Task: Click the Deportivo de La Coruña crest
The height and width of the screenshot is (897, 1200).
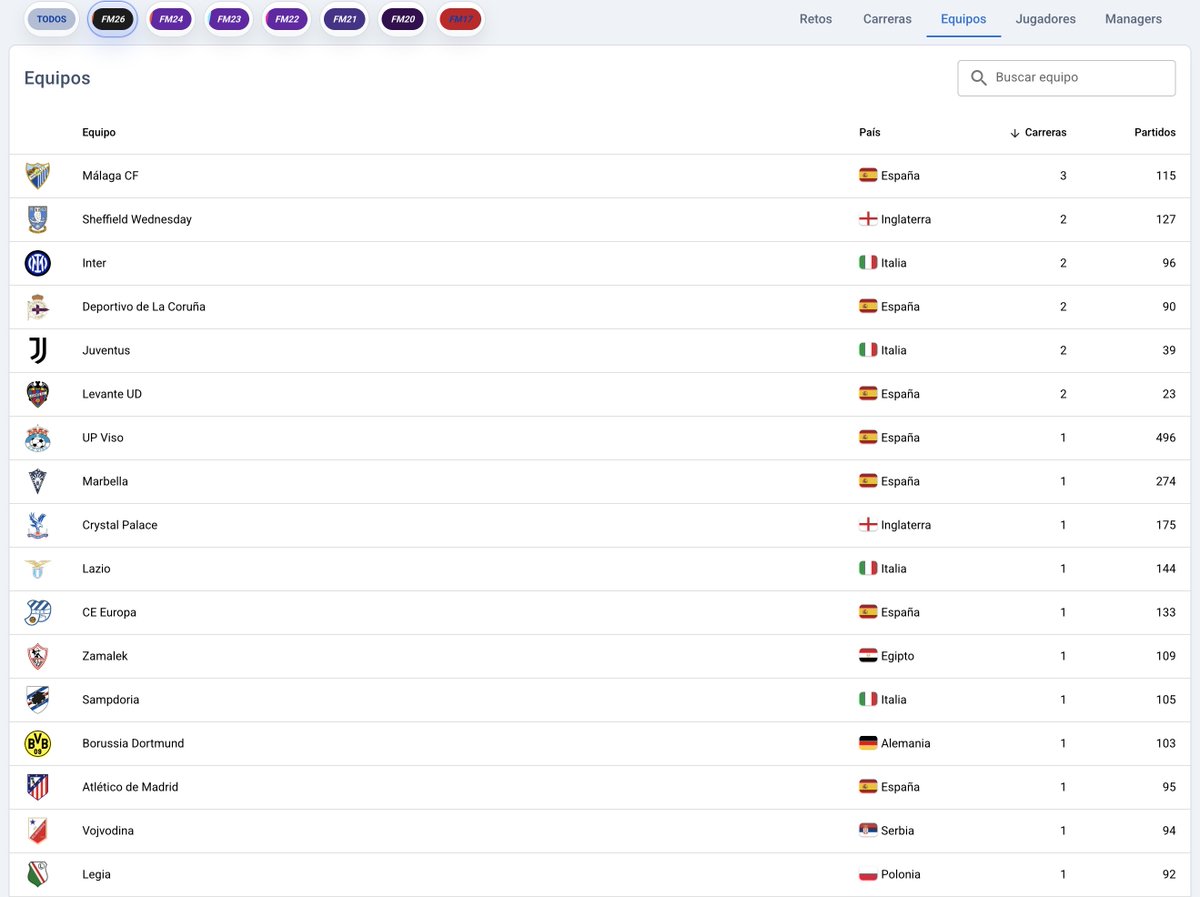Action: coord(38,307)
